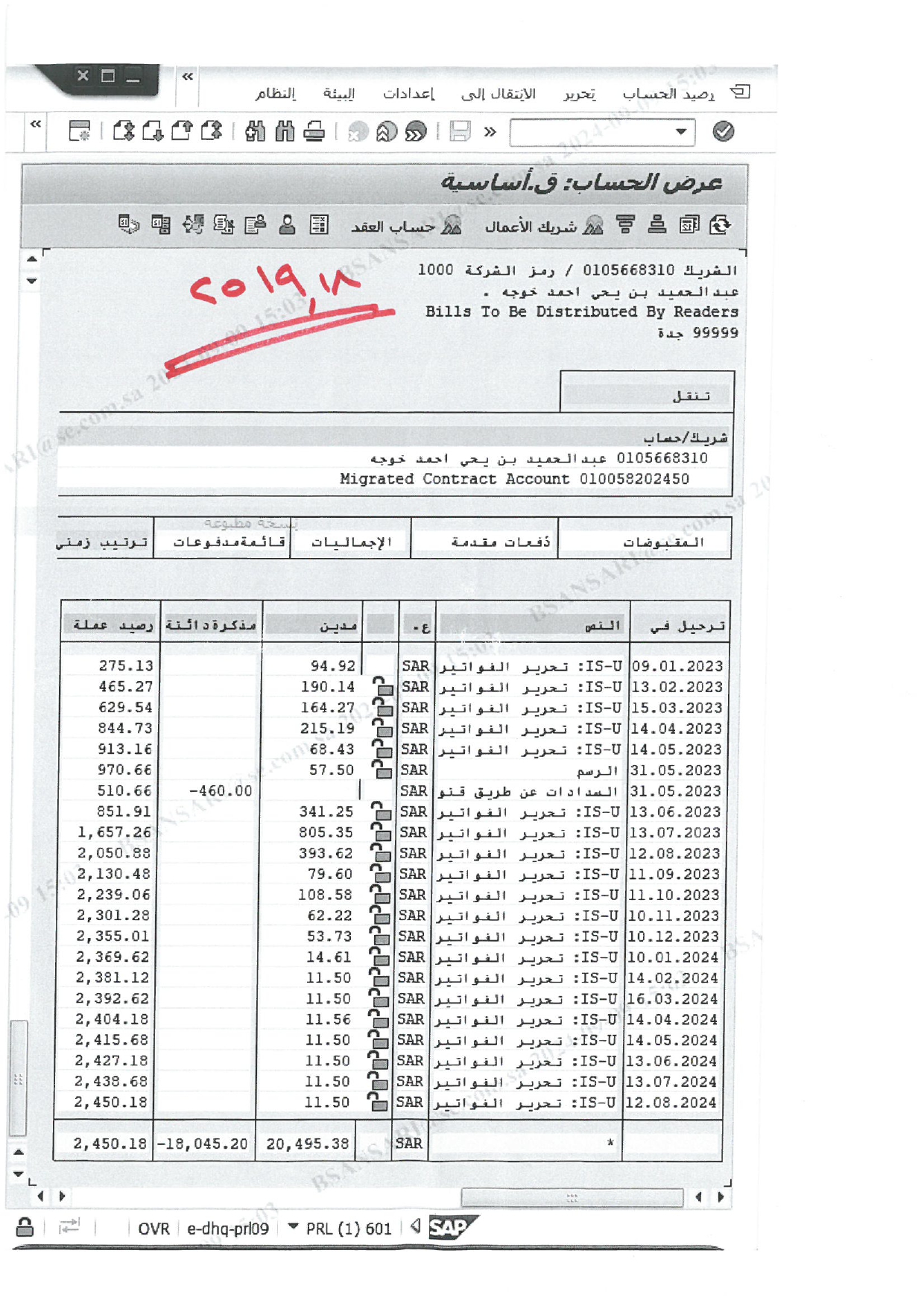Click the person icon in application toolbar
Screen dimensions: 924x1306
[x=287, y=225]
